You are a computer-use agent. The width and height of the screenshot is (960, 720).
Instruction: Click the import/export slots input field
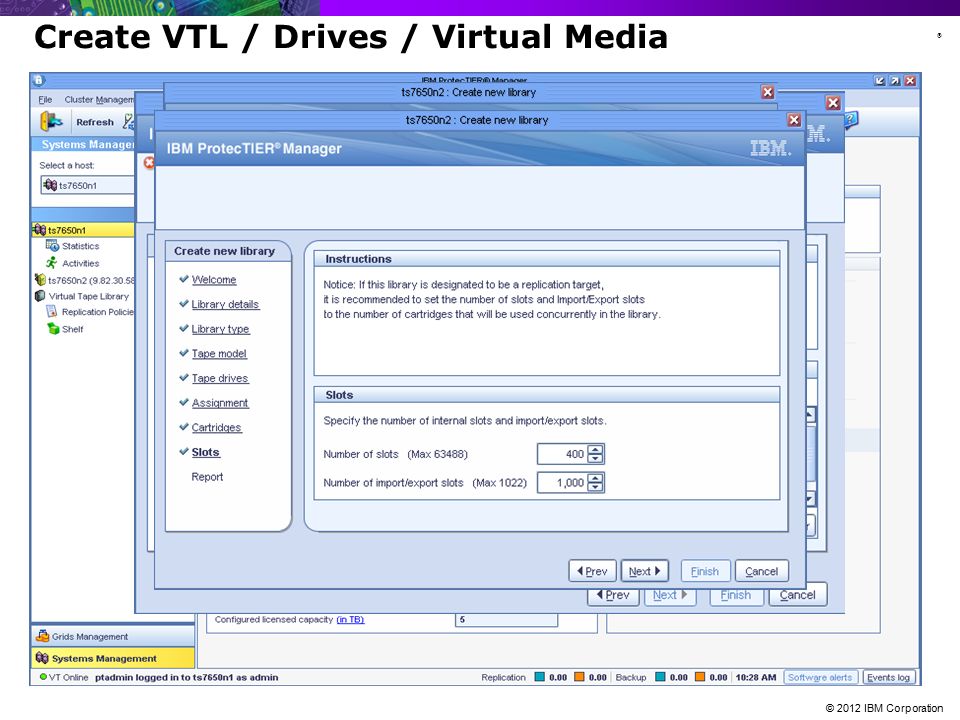point(562,482)
